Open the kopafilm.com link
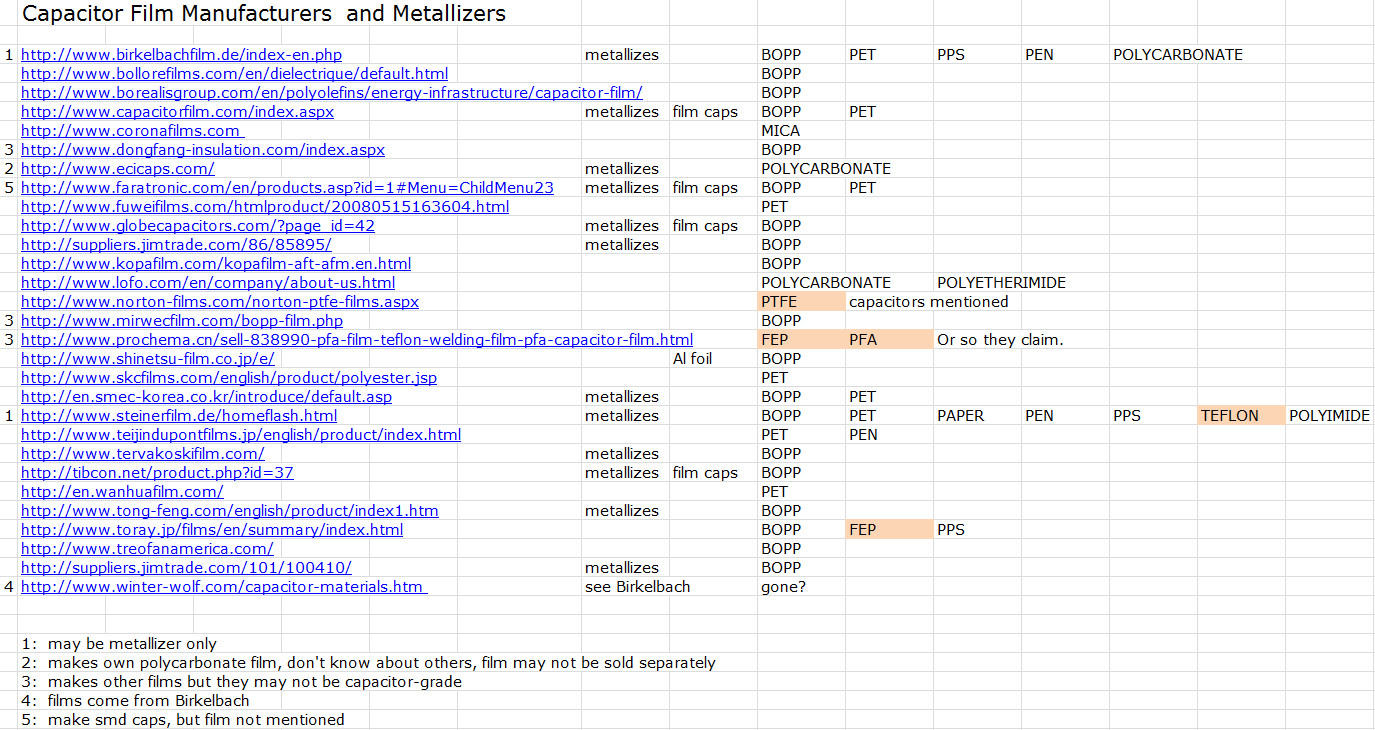The height and width of the screenshot is (730, 1375). coord(216,264)
